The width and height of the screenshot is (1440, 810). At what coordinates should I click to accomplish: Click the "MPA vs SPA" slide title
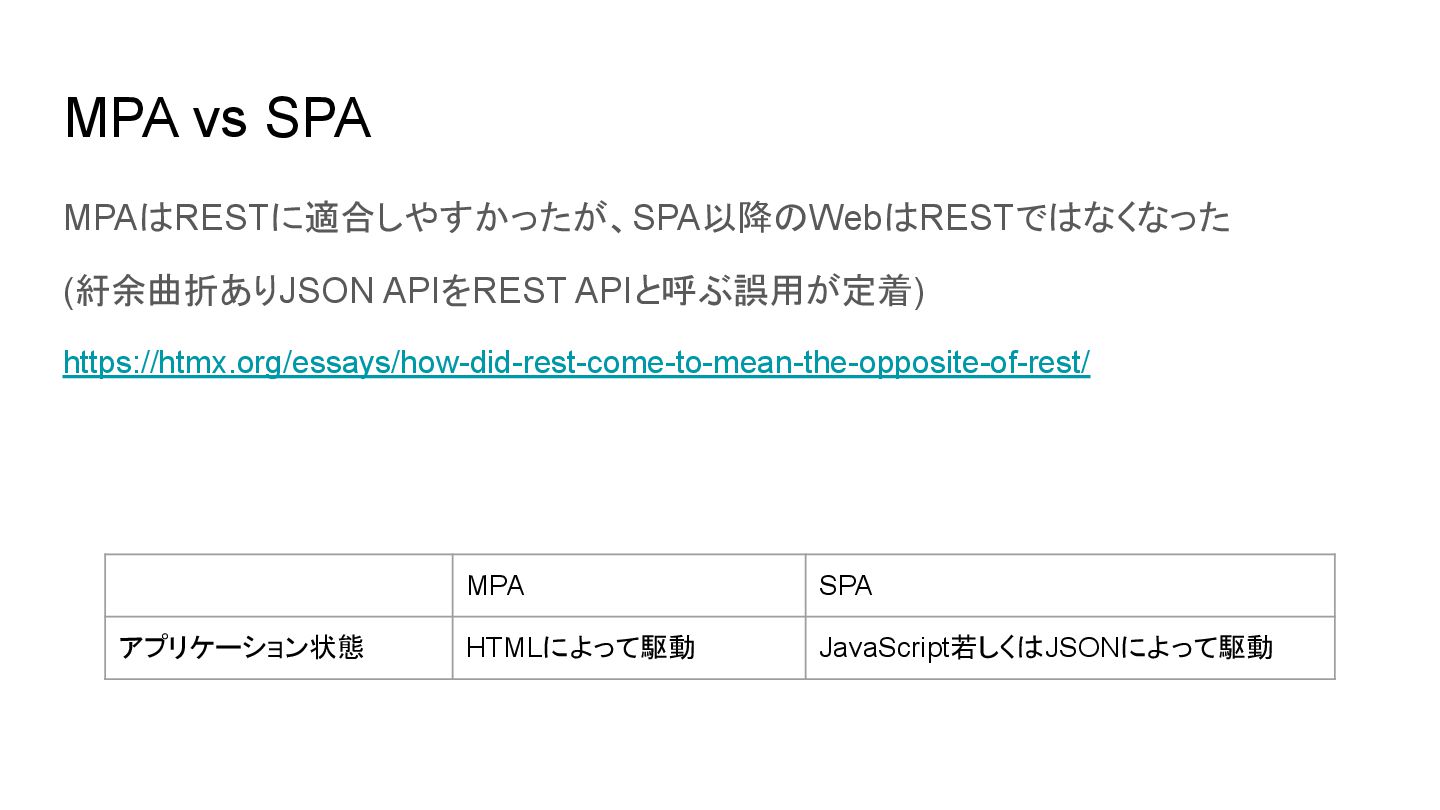(x=217, y=119)
